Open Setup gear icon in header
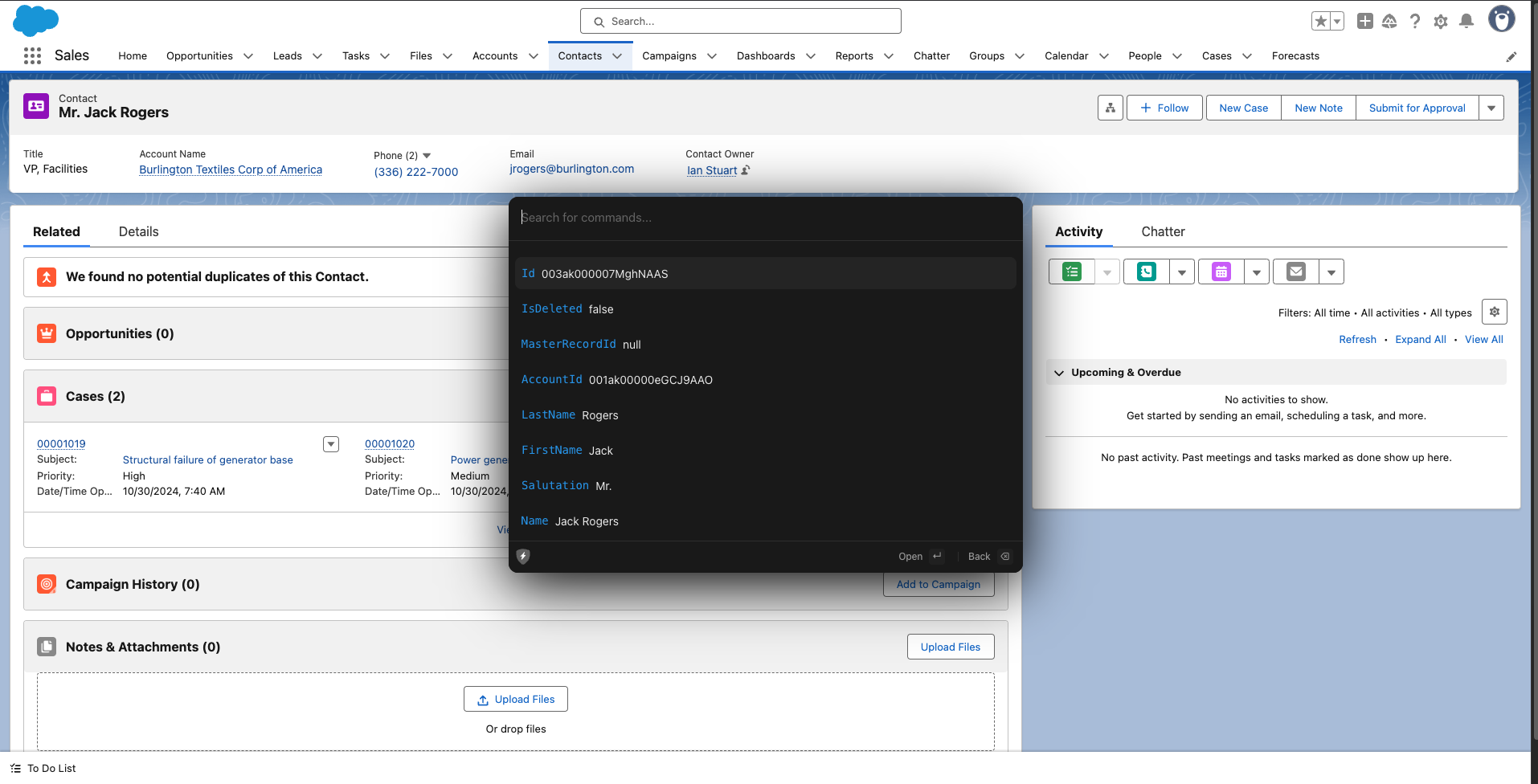 (x=1441, y=21)
